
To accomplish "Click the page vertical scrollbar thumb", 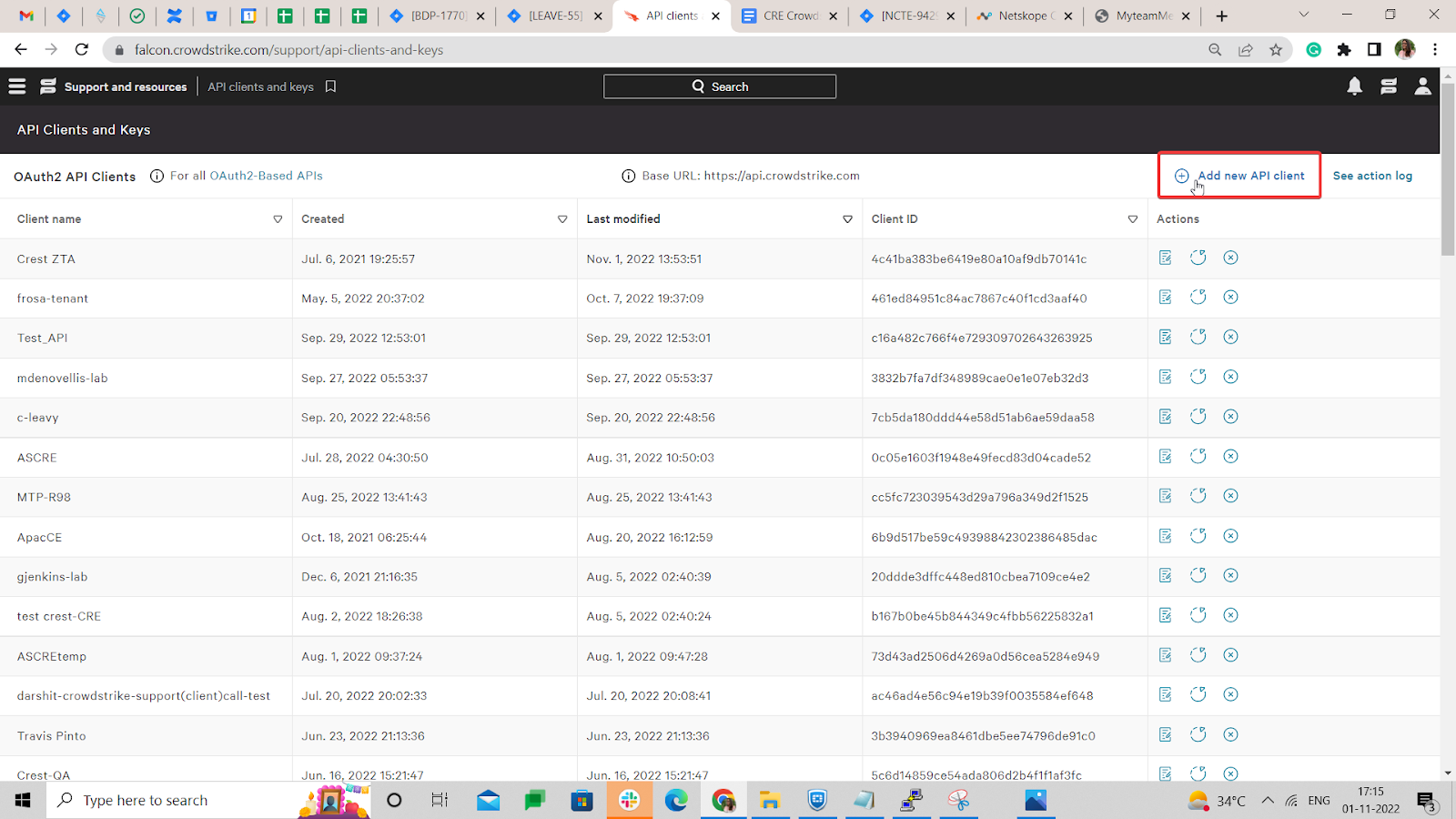I will point(1448,168).
